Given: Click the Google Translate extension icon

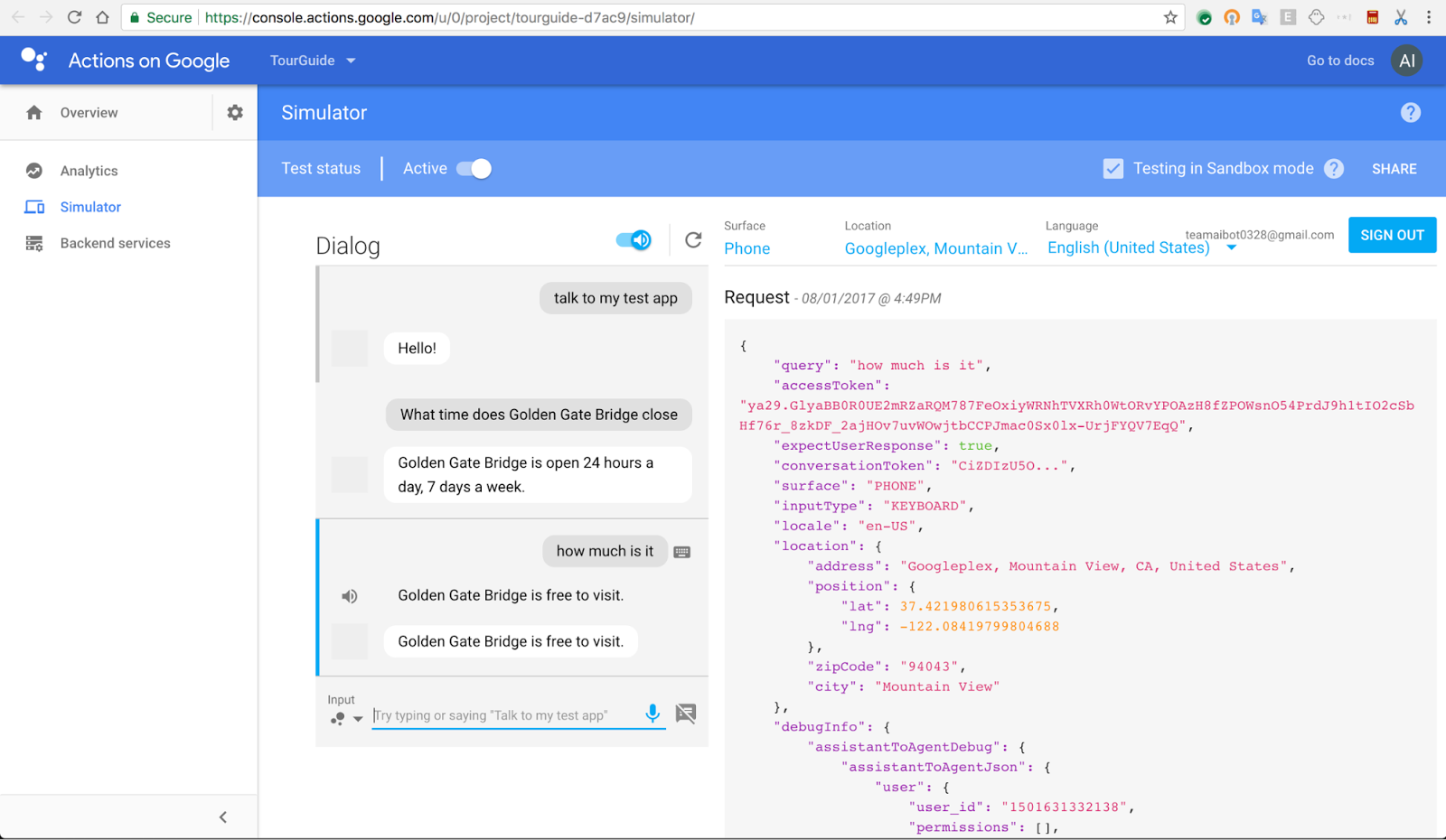Looking at the screenshot, I should click(1260, 17).
